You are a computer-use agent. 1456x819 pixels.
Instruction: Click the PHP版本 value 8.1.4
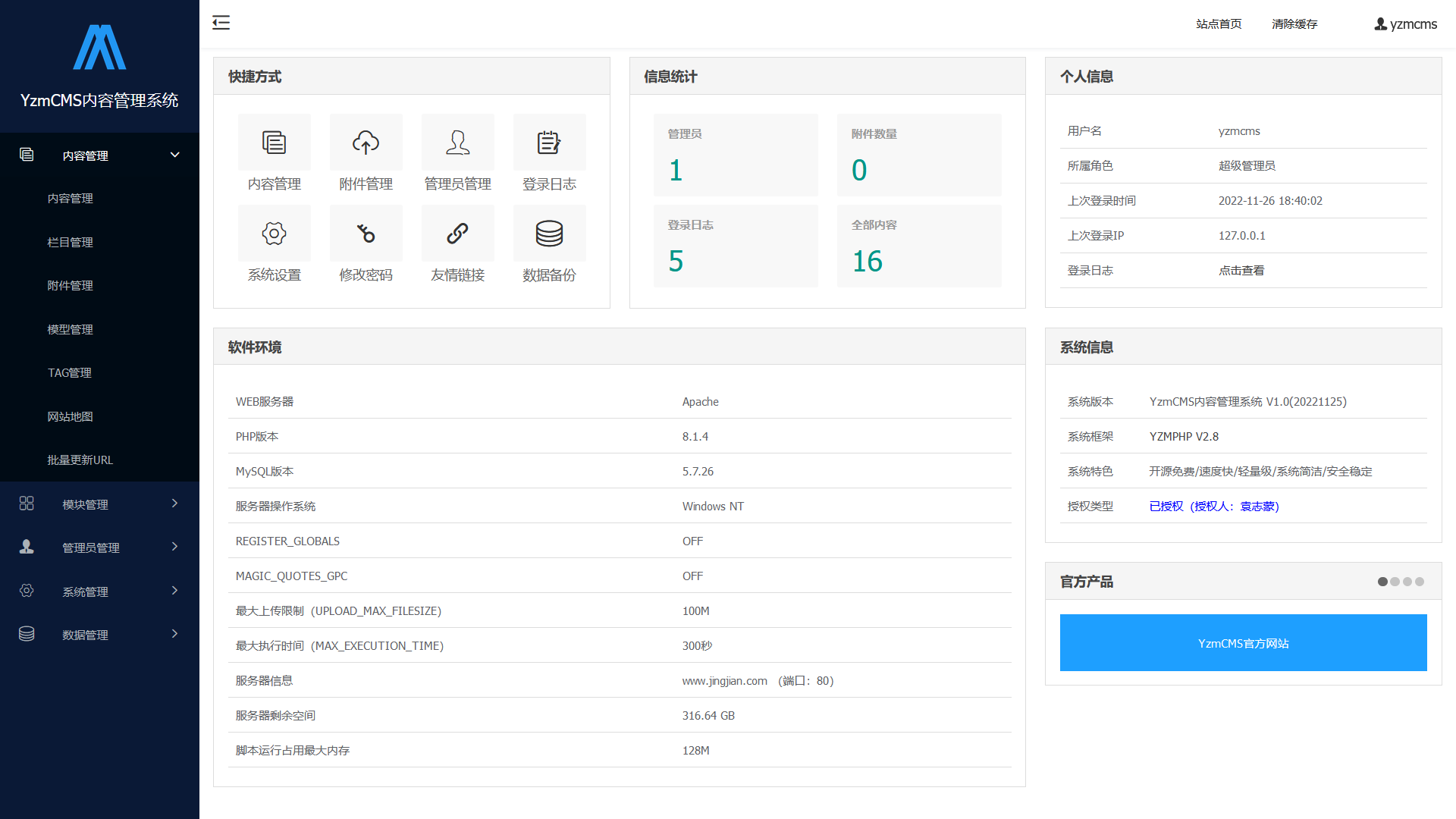point(695,437)
